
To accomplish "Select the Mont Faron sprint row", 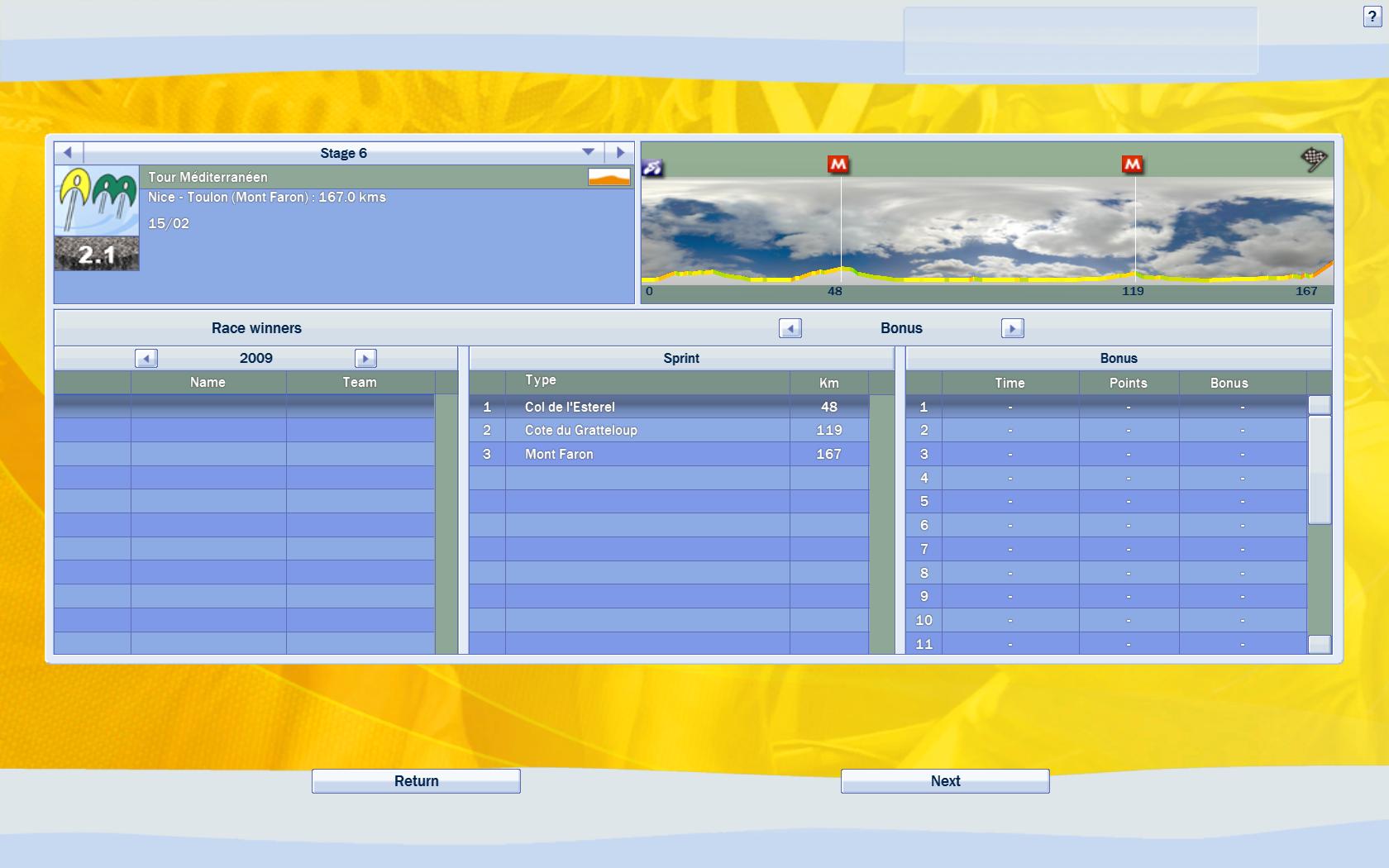I will [x=668, y=455].
